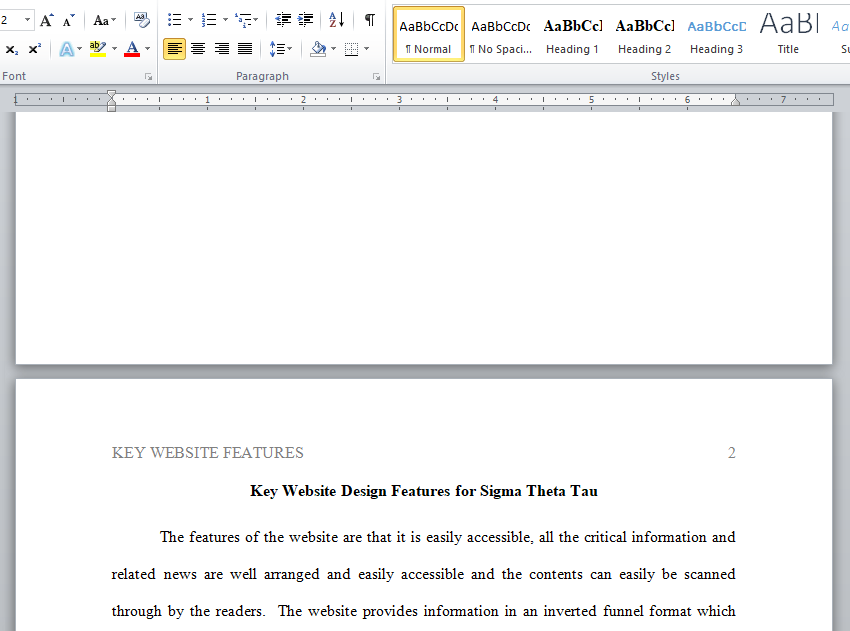Screen dimensions: 850x631
Task: Apply the Heading 3 style
Action: tap(716, 35)
